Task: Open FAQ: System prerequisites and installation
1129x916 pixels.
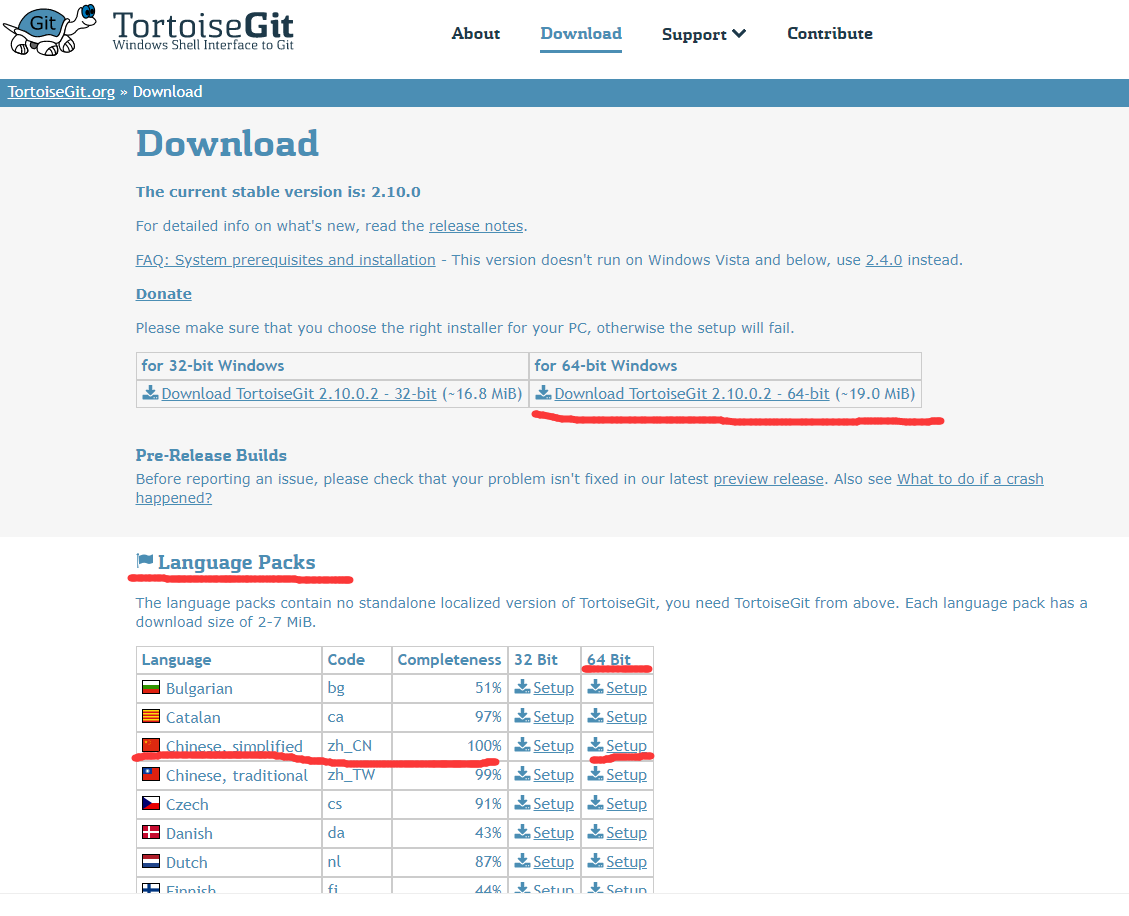Action: 286,260
